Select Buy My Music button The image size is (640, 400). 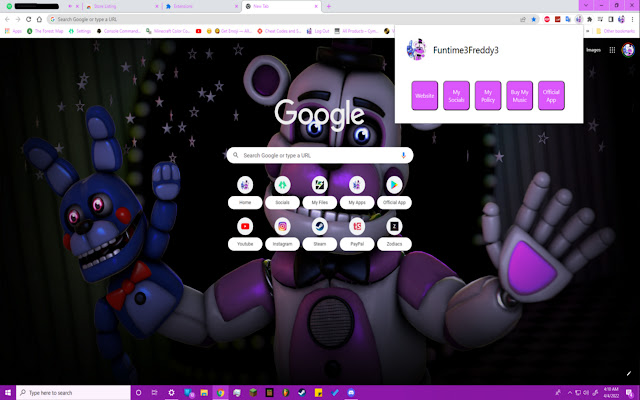coord(520,96)
